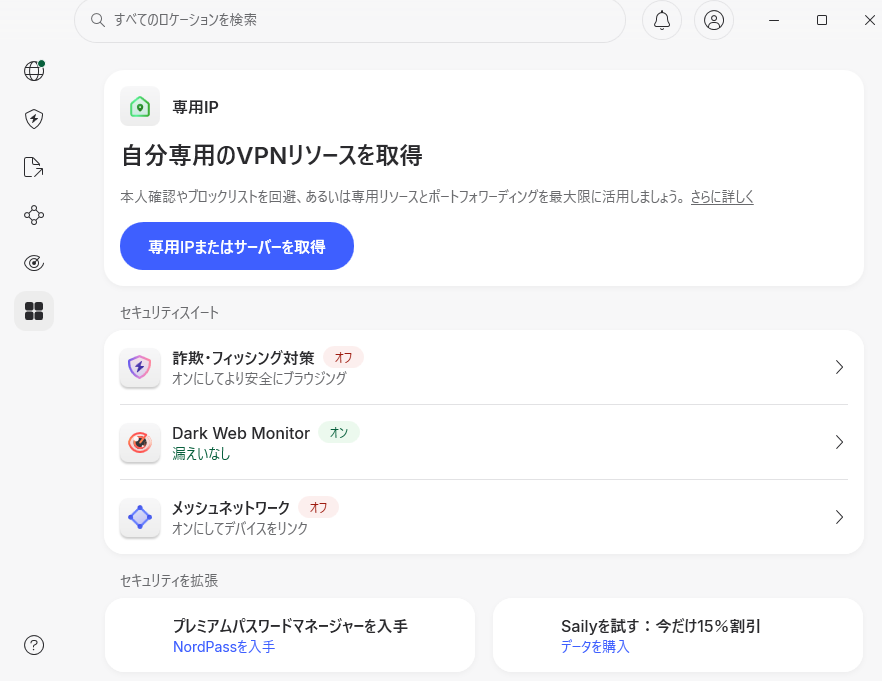Screen dimensions: 882x681
Task: Open notifications bell icon
Action: 662,20
